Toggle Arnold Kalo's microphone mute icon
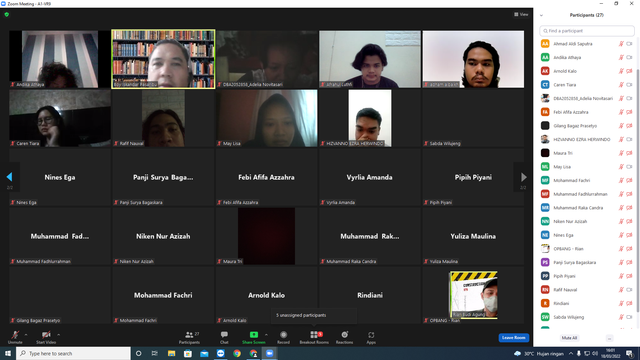Image resolution: width=640 pixels, height=360 pixels. coord(621,71)
